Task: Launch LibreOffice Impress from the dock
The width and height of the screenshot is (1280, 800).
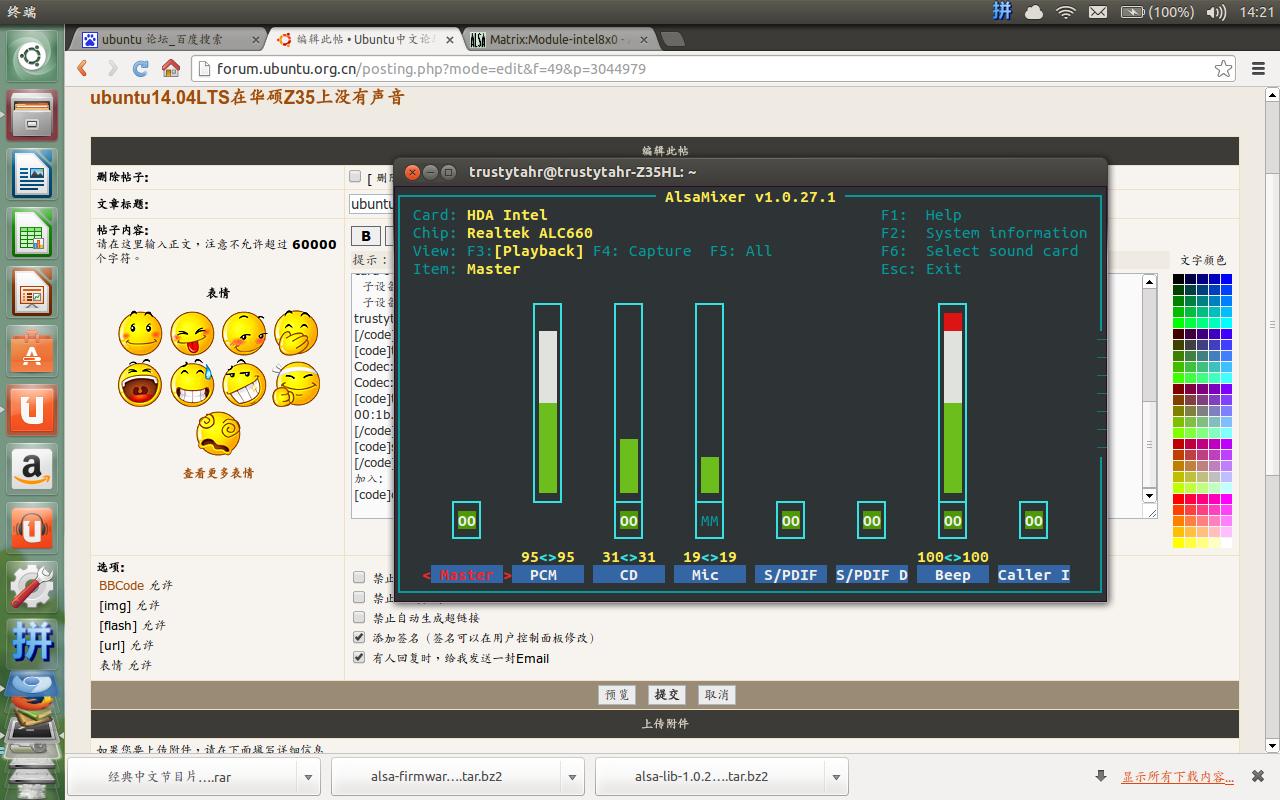Action: coord(32,293)
